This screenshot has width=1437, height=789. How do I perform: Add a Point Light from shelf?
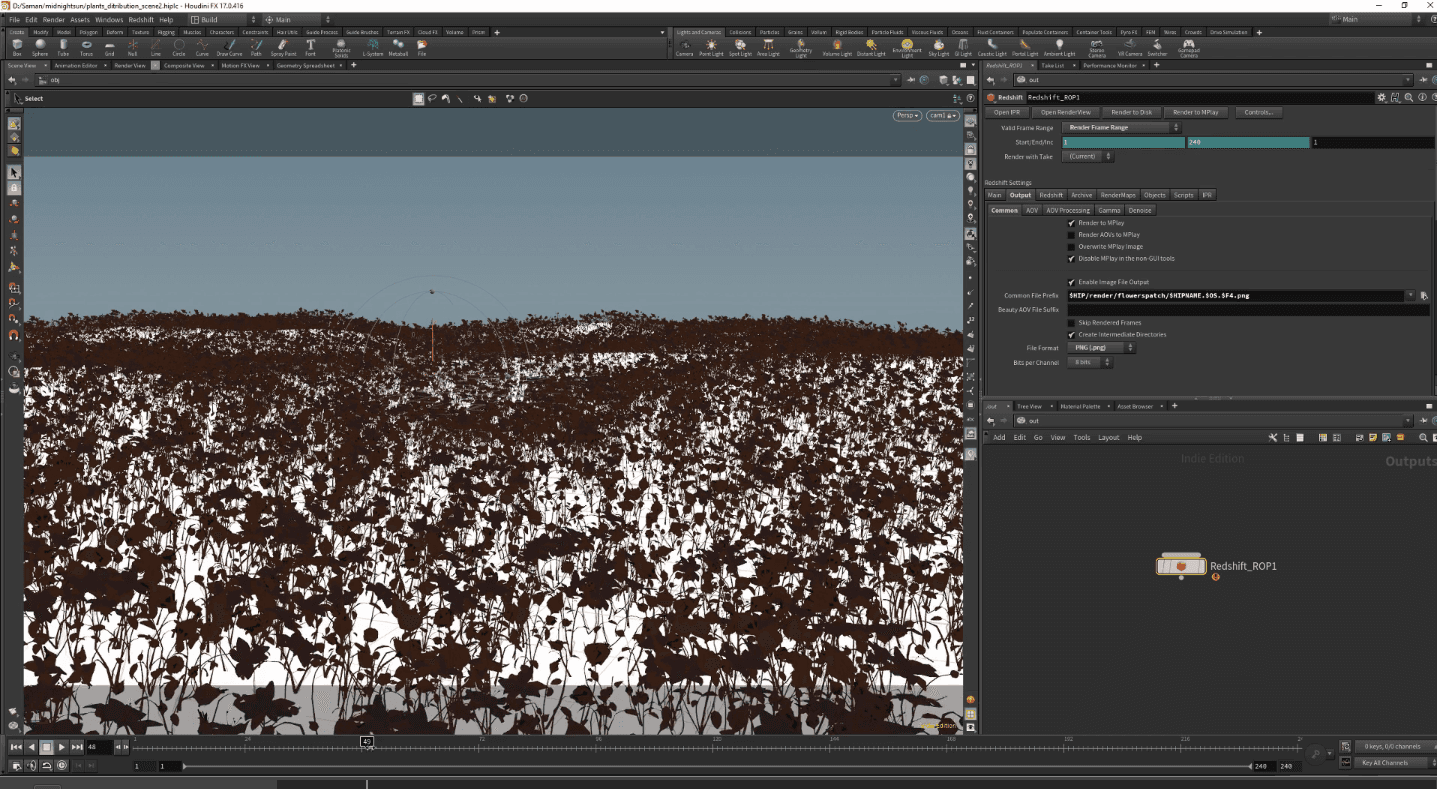pos(712,46)
